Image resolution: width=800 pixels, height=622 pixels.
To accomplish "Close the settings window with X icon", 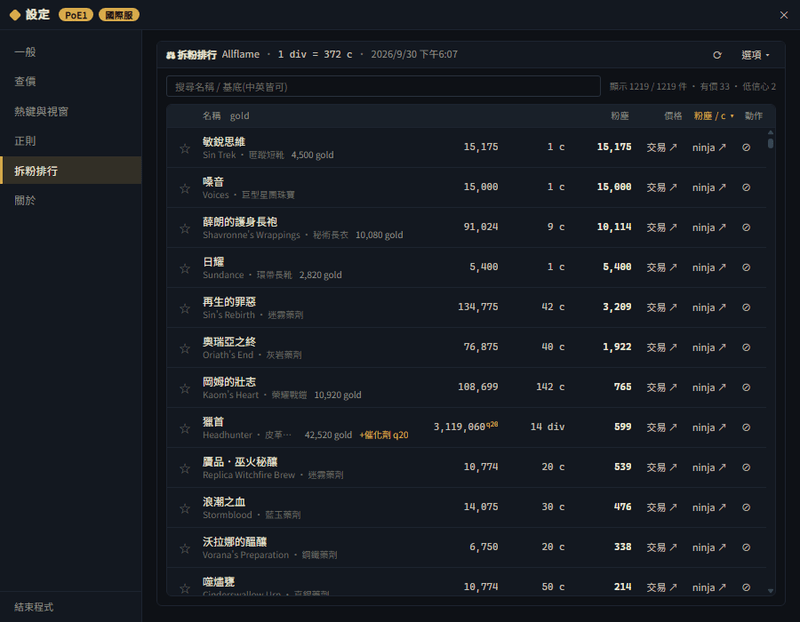I will [784, 15].
